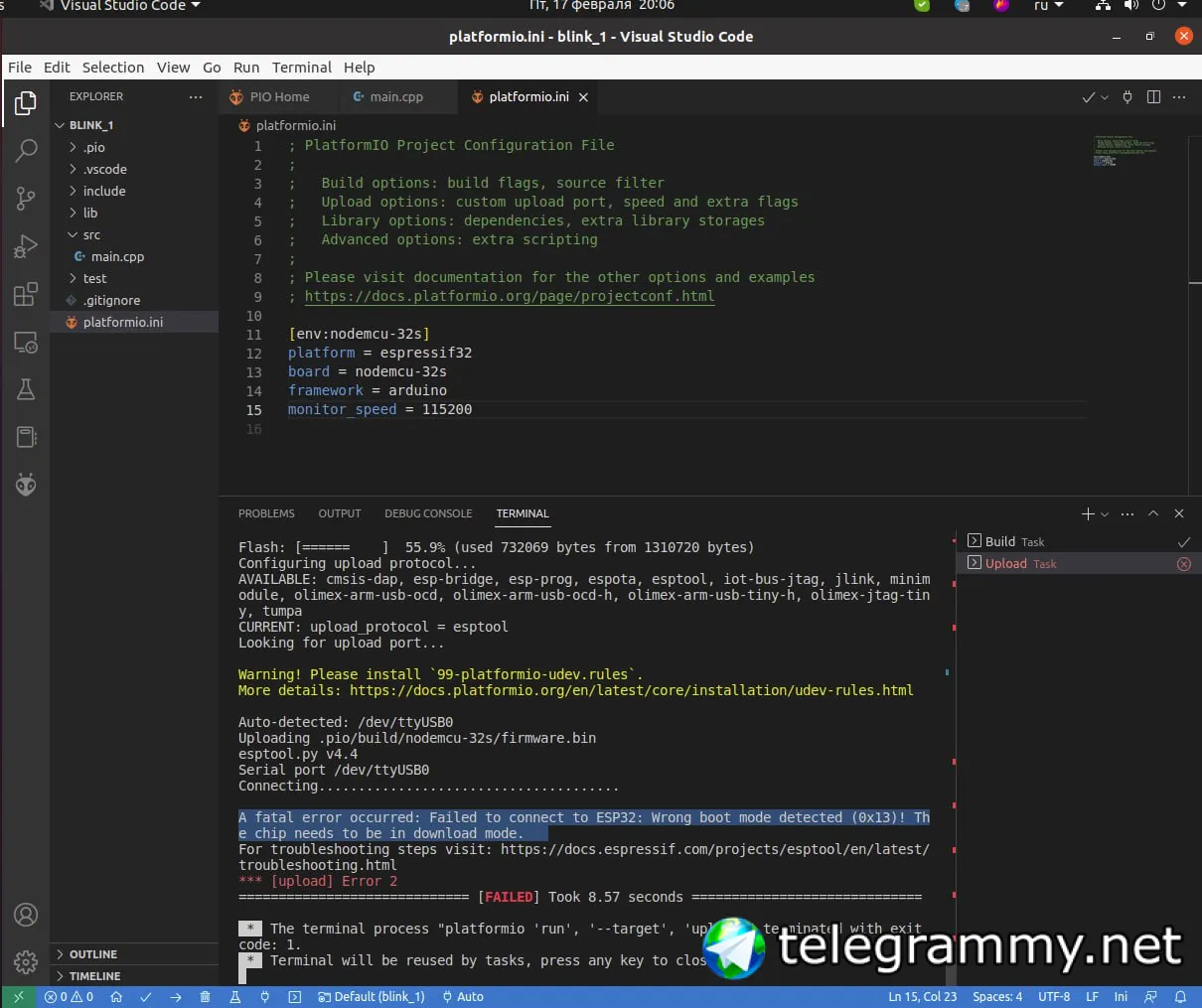Open the Testing flask view in activity bar
The image size is (1202, 1008).
(26, 389)
